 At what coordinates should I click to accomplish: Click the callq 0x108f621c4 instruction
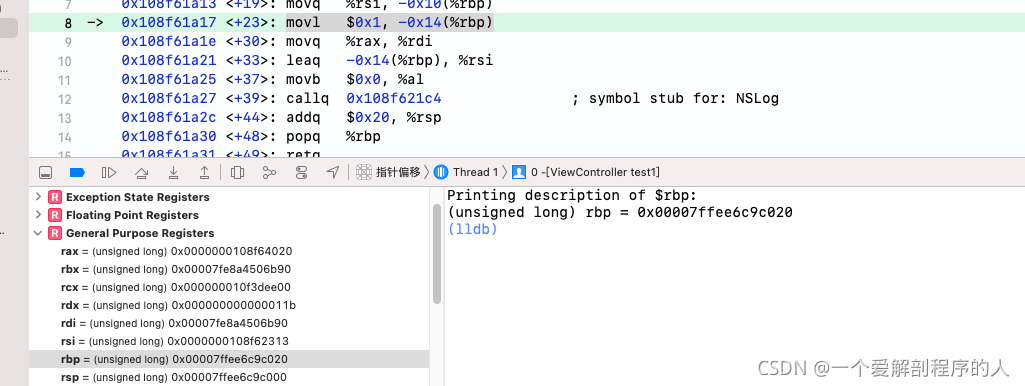[x=364, y=99]
